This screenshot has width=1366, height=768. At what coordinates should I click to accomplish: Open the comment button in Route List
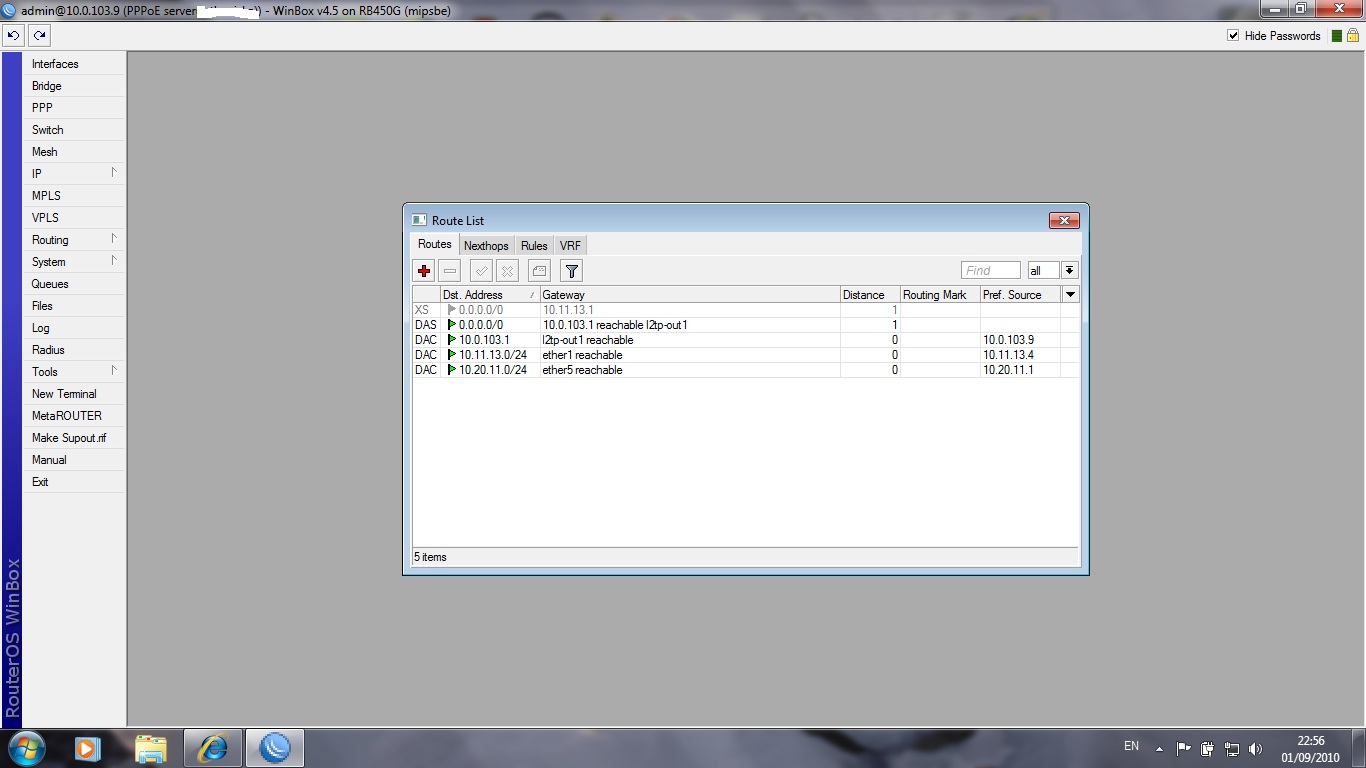click(x=539, y=271)
